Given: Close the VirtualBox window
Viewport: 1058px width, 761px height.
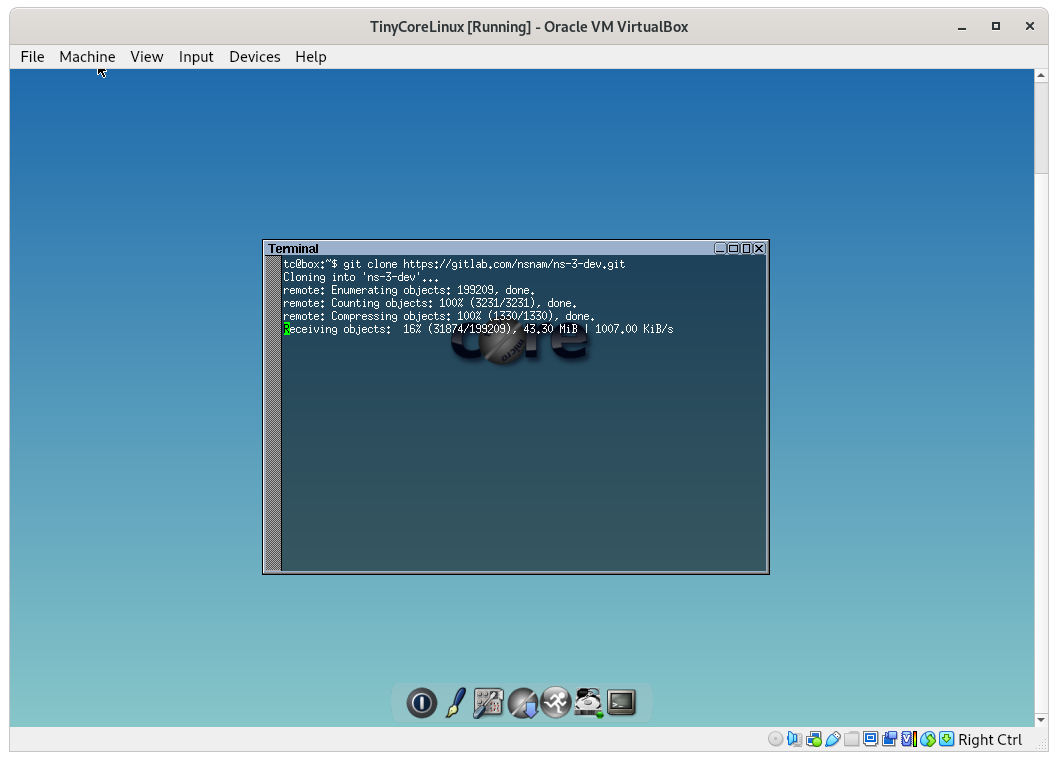Looking at the screenshot, I should tap(1030, 26).
